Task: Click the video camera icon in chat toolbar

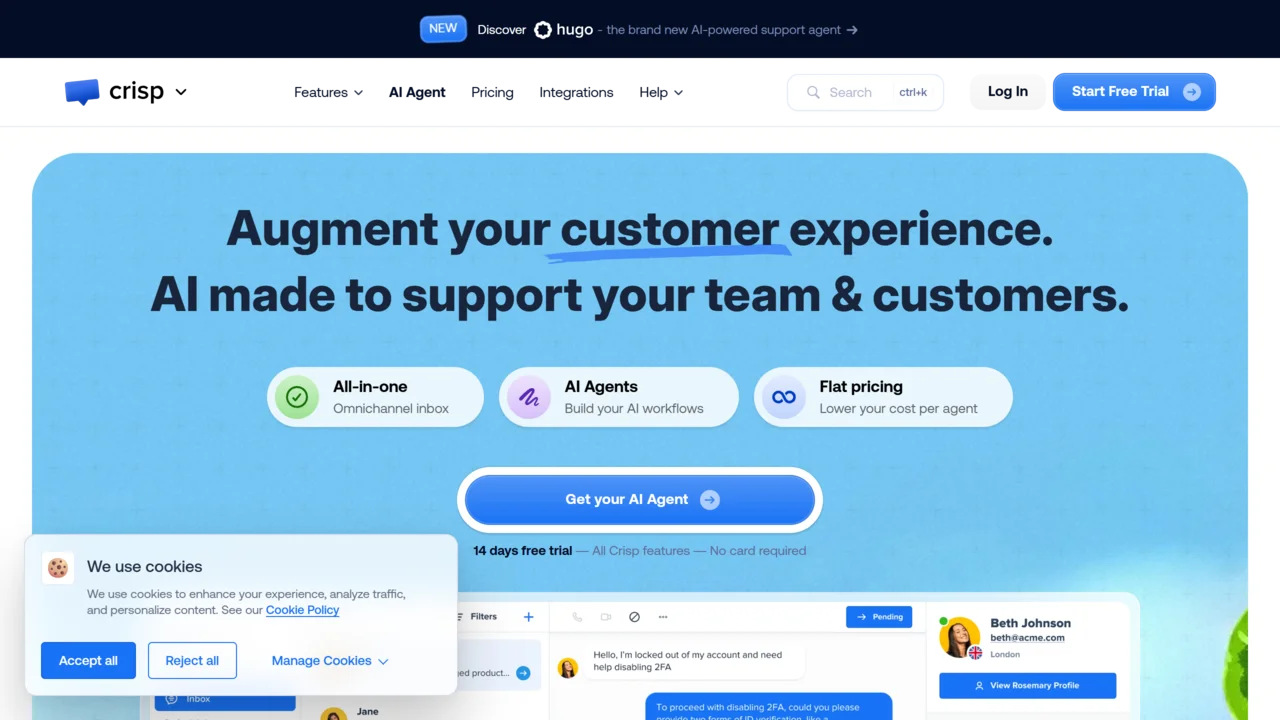Action: pyautogui.click(x=606, y=617)
